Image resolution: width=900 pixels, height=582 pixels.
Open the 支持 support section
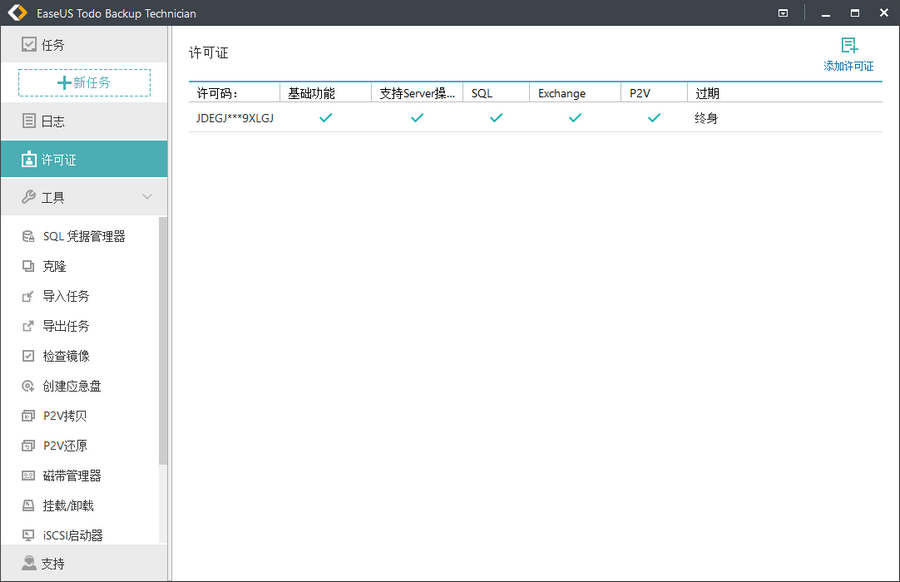tap(84, 563)
